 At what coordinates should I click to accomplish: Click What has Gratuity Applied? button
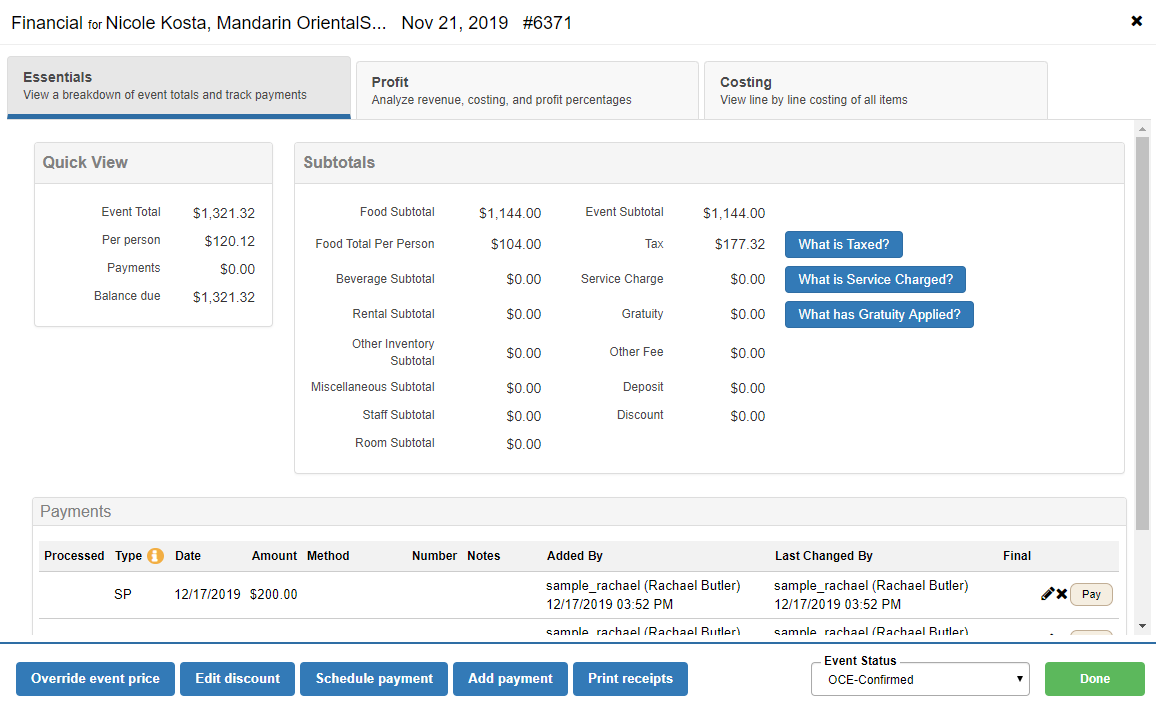[879, 314]
